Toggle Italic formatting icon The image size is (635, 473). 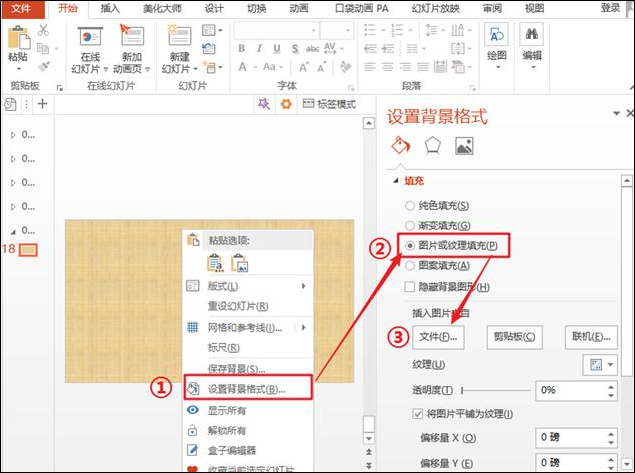(x=259, y=49)
